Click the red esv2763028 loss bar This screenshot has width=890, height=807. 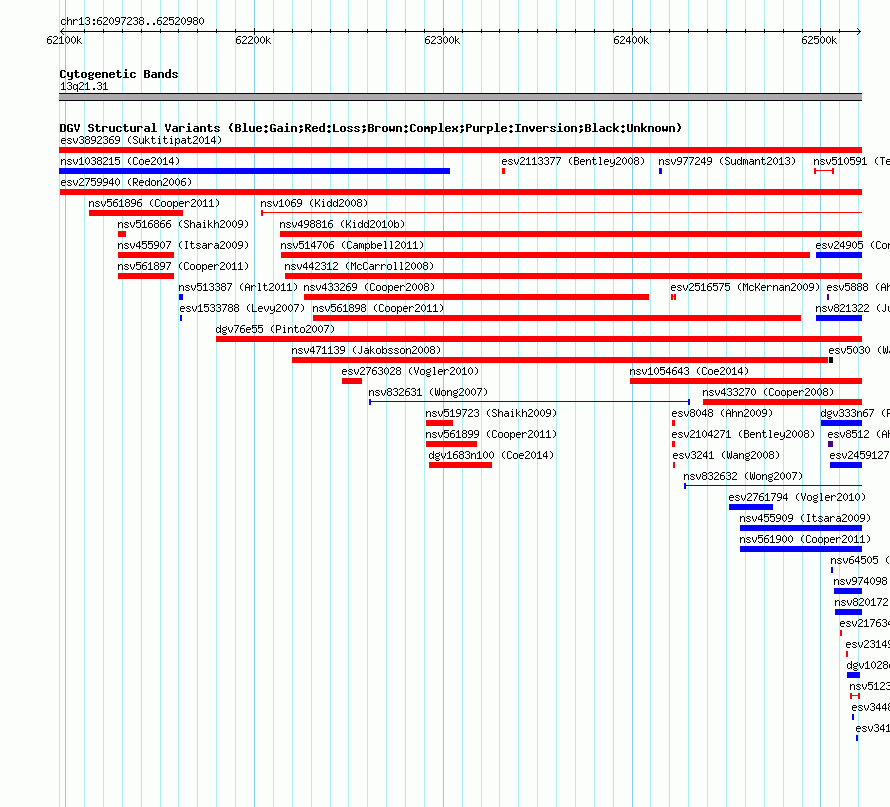point(352,381)
